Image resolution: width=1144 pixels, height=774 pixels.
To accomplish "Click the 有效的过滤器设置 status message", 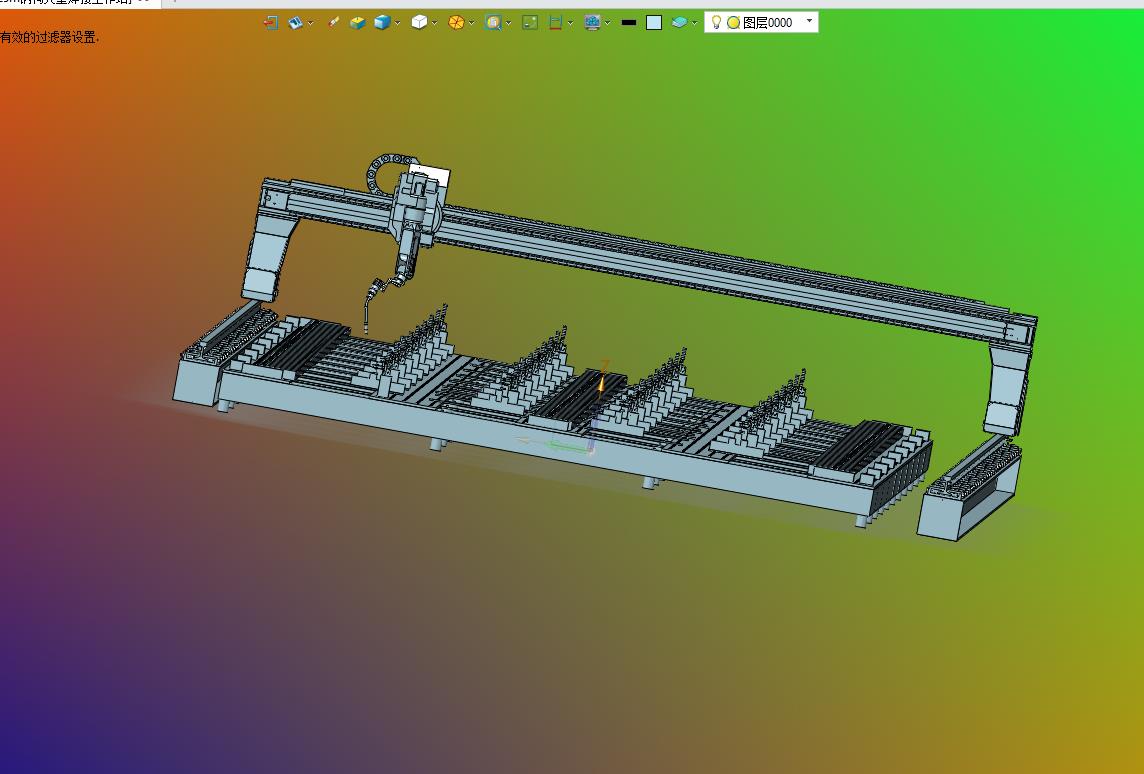I will [x=50, y=37].
